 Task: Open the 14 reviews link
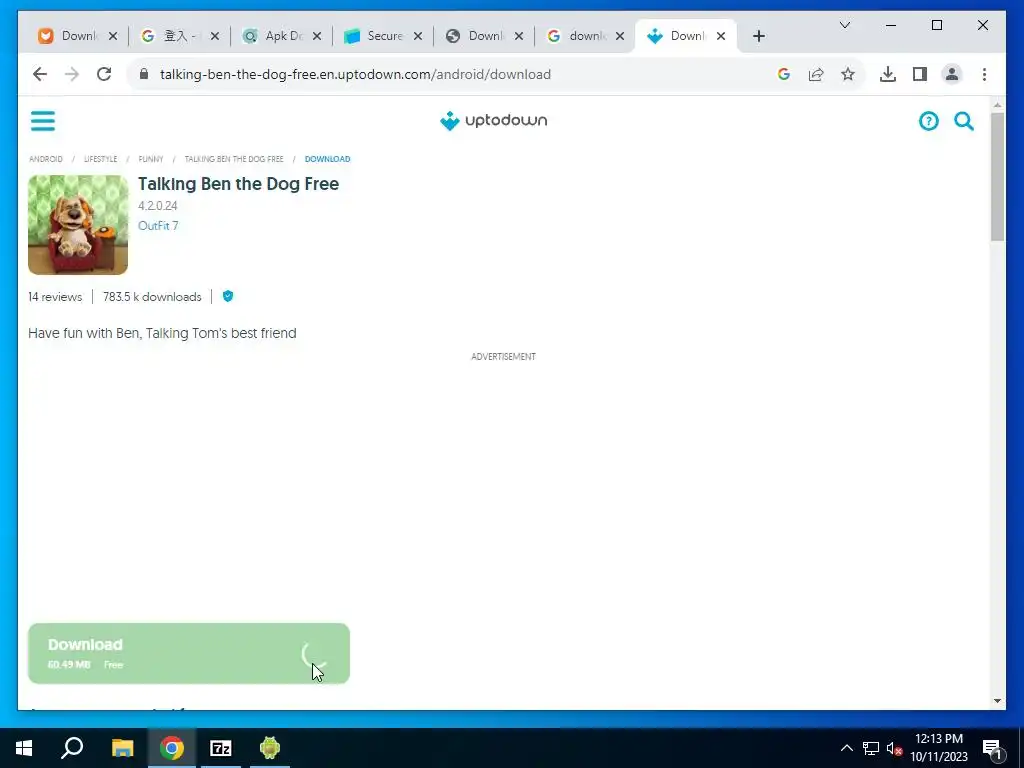[x=55, y=296]
